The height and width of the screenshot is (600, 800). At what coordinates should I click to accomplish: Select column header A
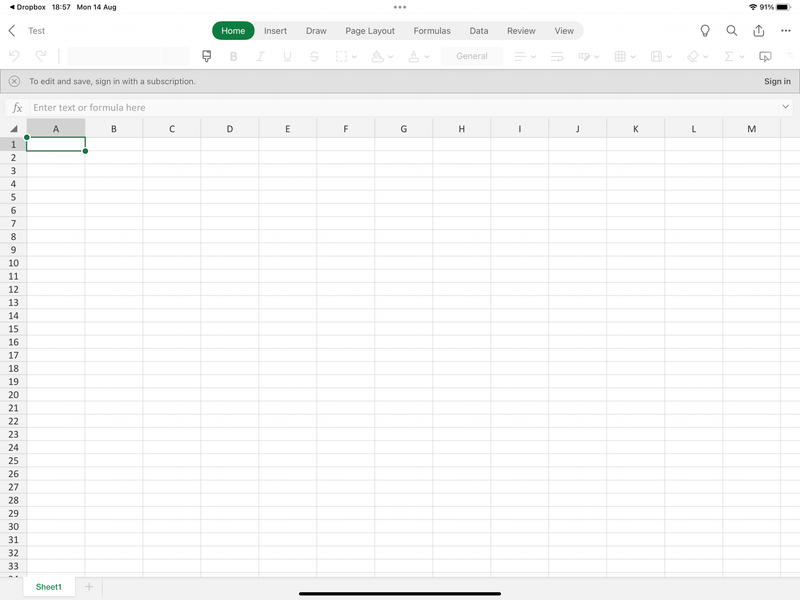[56, 129]
